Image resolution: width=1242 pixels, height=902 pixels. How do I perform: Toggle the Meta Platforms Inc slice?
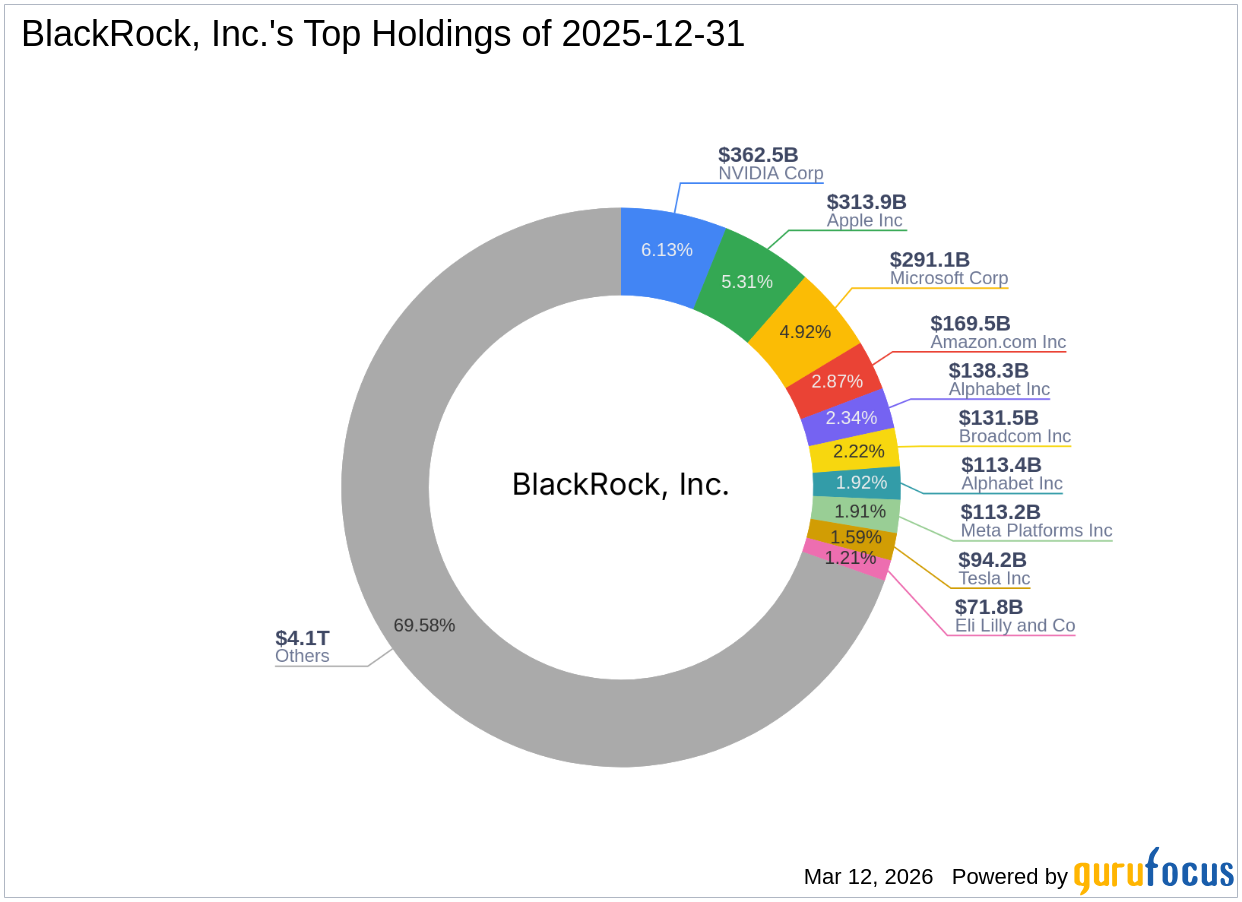point(863,511)
